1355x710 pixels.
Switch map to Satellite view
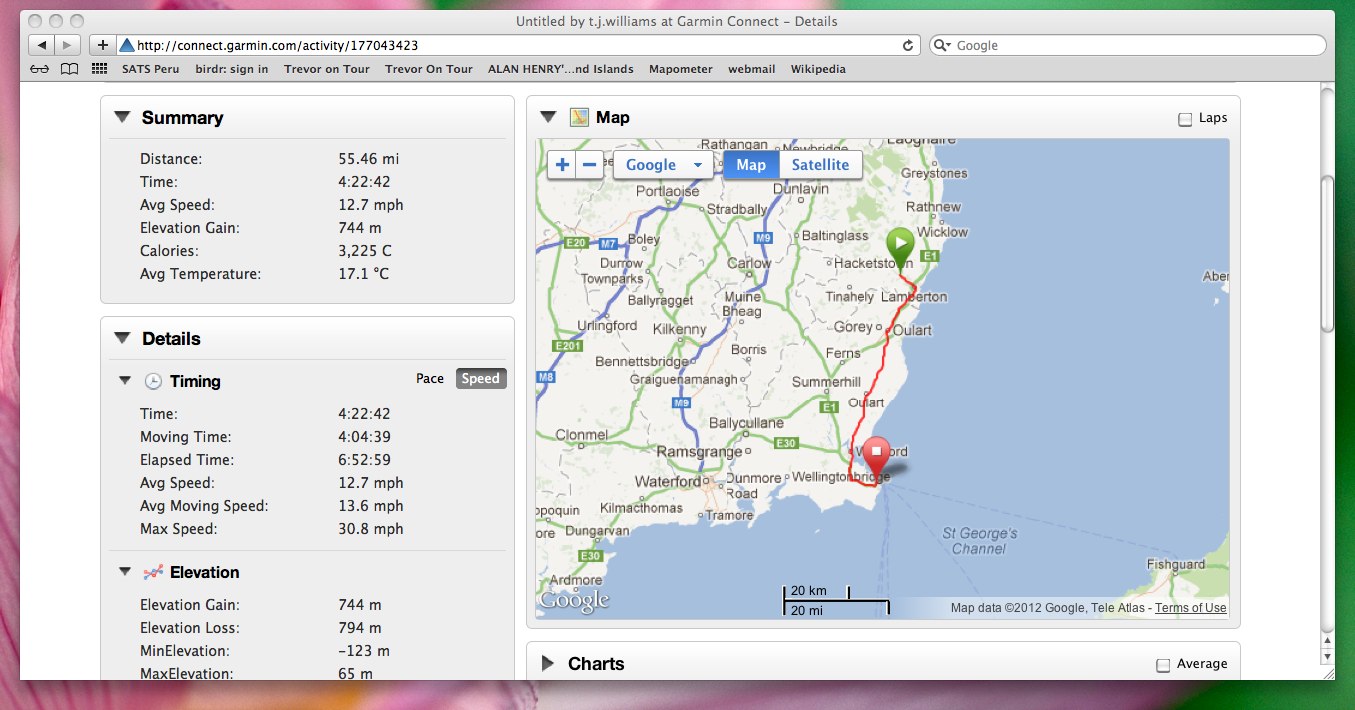pyautogui.click(x=820, y=165)
